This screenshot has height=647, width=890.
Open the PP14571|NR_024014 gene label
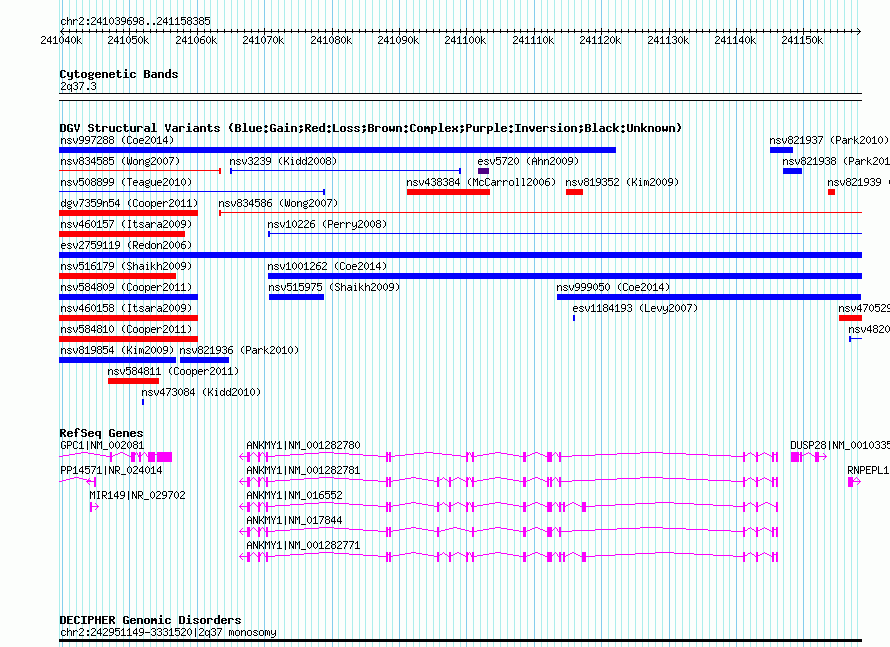click(111, 470)
